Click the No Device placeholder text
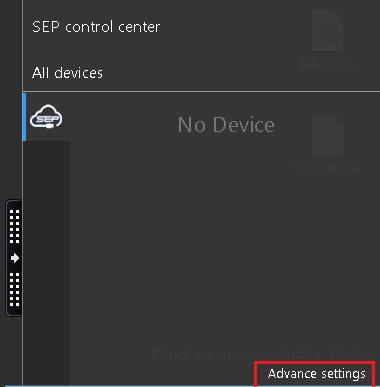 [x=226, y=125]
